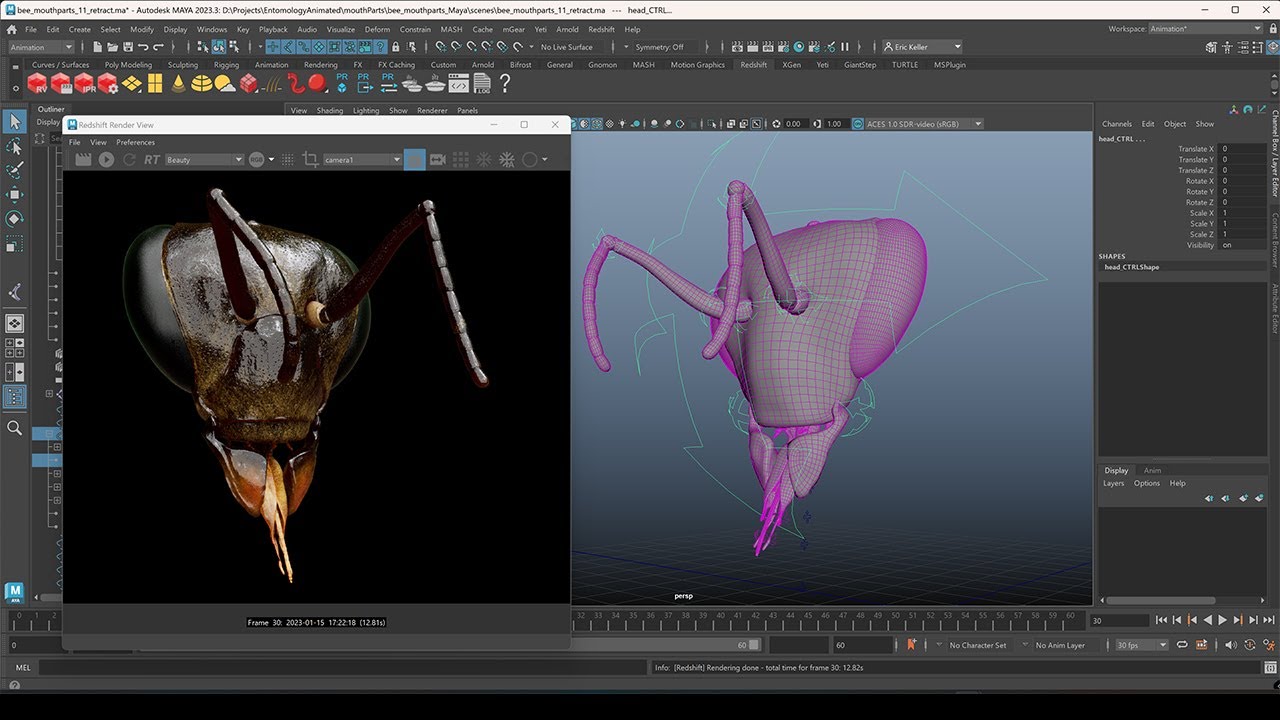The image size is (1280, 720).
Task: Go to start of playback range button
Action: 1161,620
